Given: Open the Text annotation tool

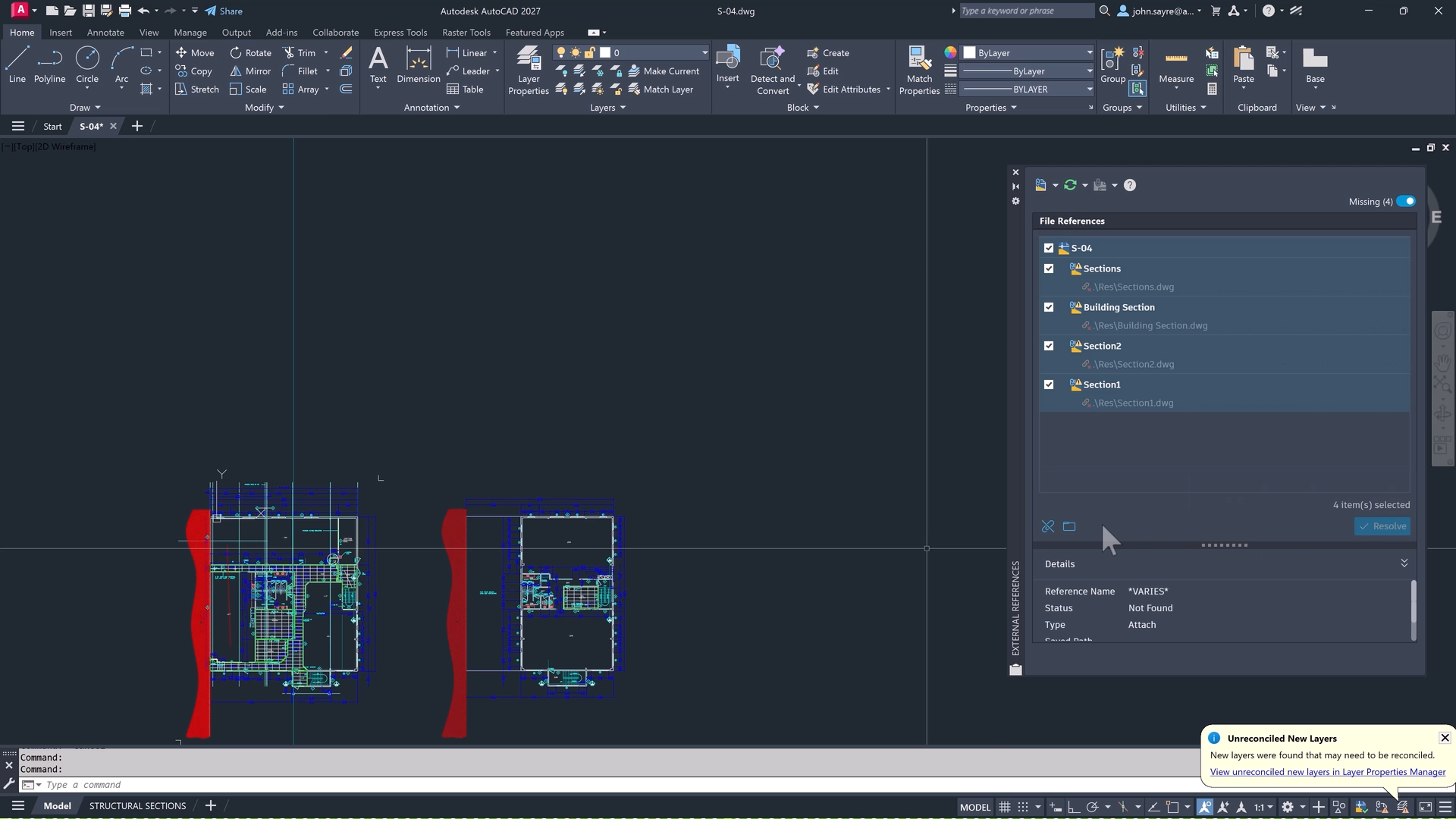Looking at the screenshot, I should click(x=378, y=64).
